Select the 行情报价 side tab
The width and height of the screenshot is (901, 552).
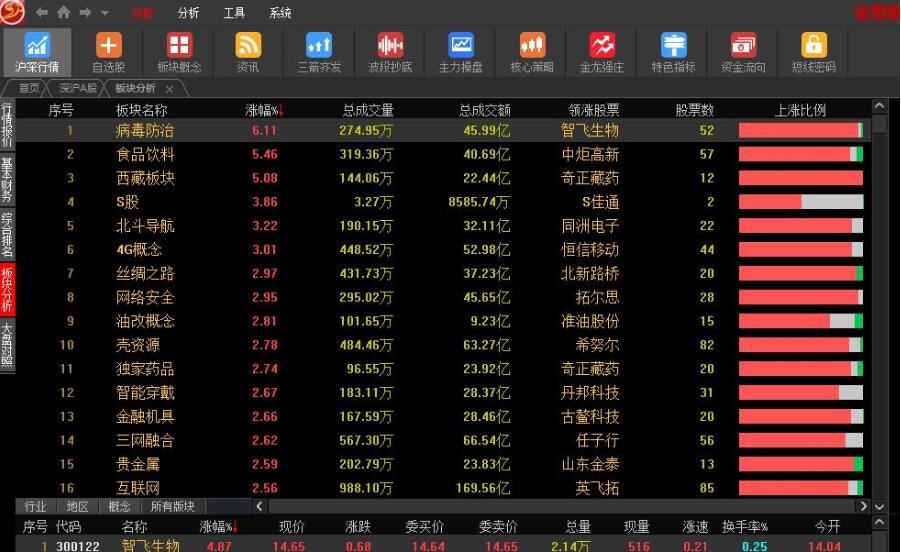coord(7,125)
